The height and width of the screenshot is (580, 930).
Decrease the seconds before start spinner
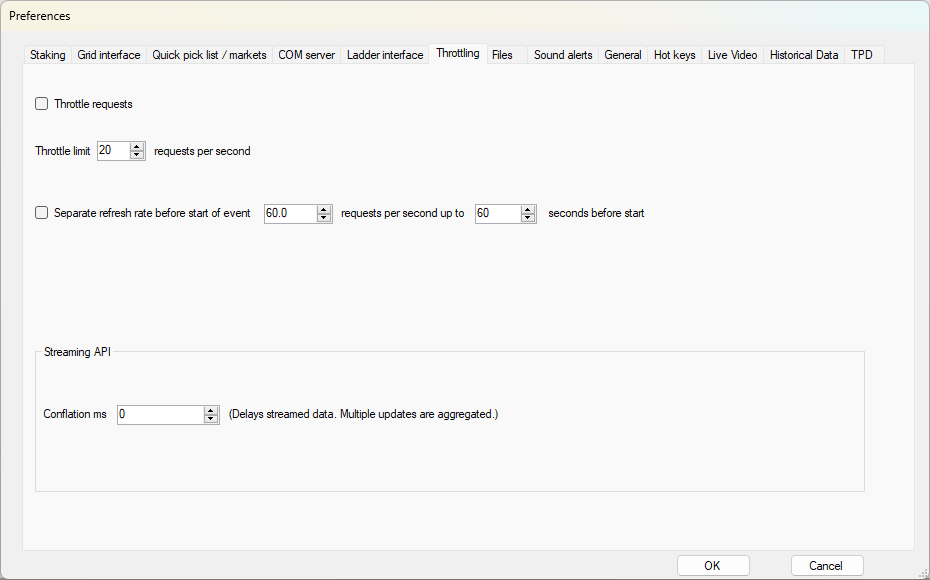(528, 218)
